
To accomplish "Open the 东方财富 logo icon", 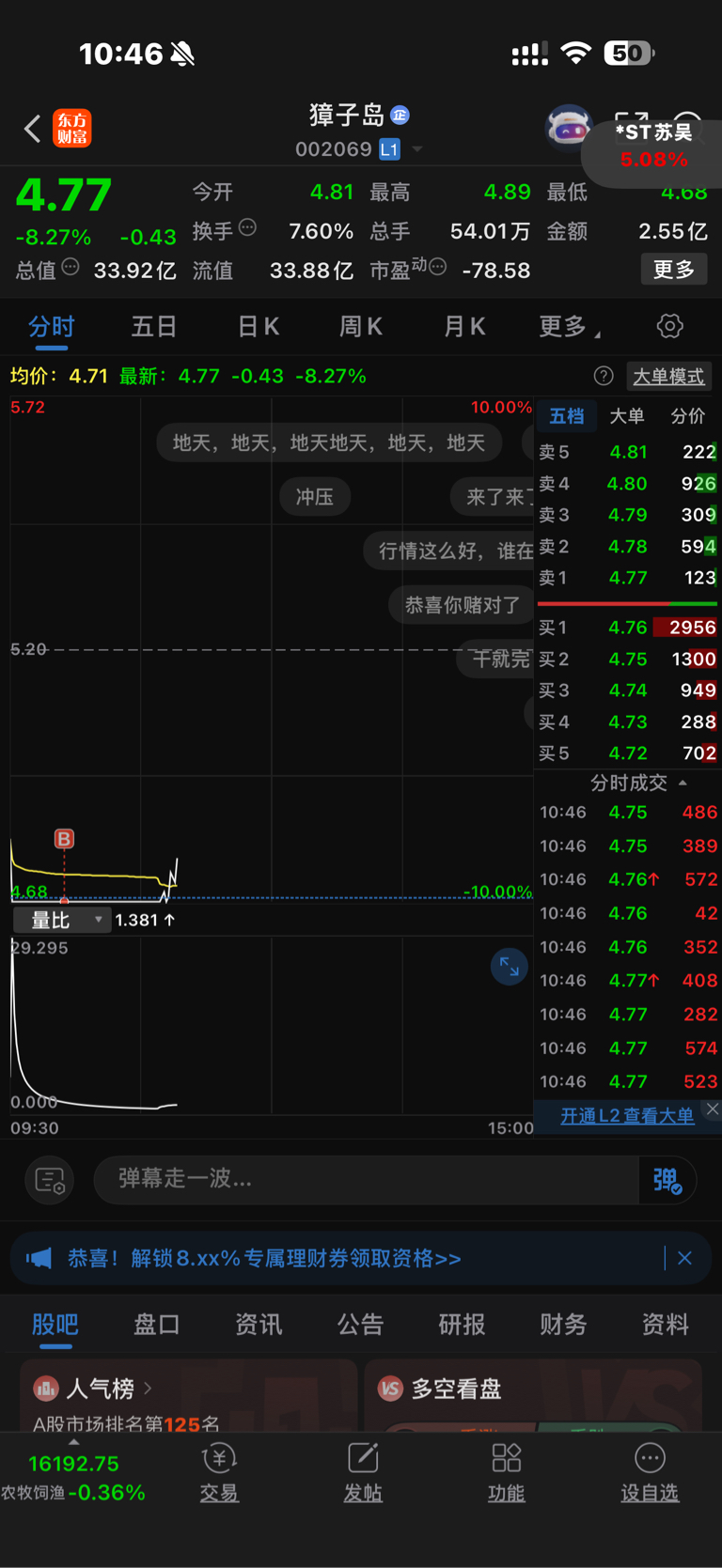I will coord(71,128).
